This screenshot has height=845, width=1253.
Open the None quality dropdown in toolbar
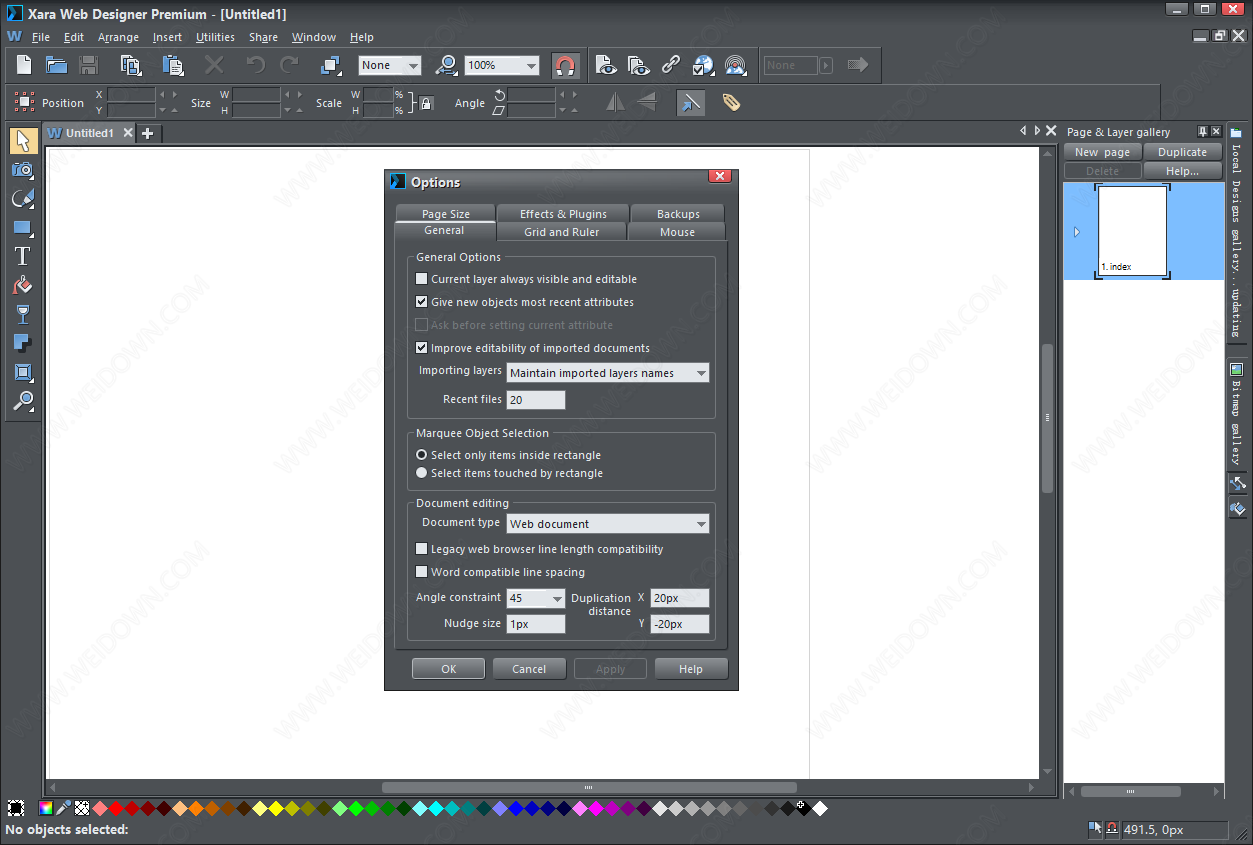click(413, 65)
